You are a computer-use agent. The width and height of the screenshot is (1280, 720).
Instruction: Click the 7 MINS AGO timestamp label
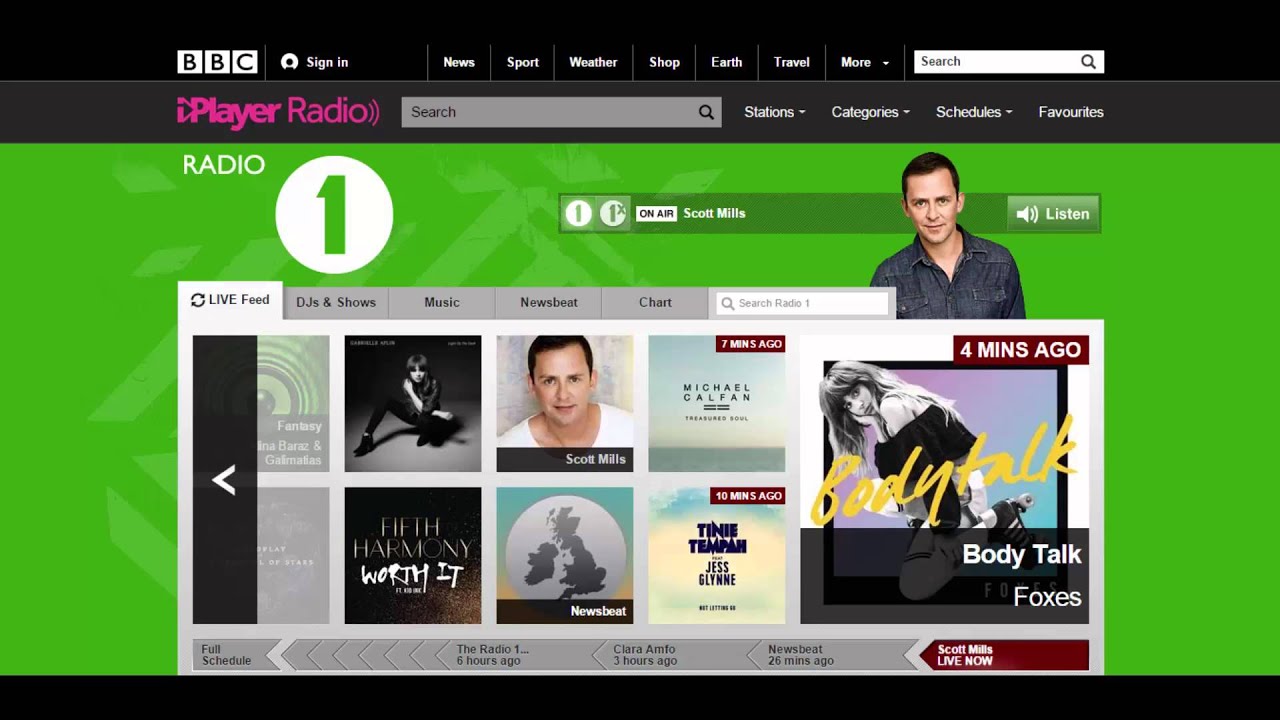(x=751, y=344)
